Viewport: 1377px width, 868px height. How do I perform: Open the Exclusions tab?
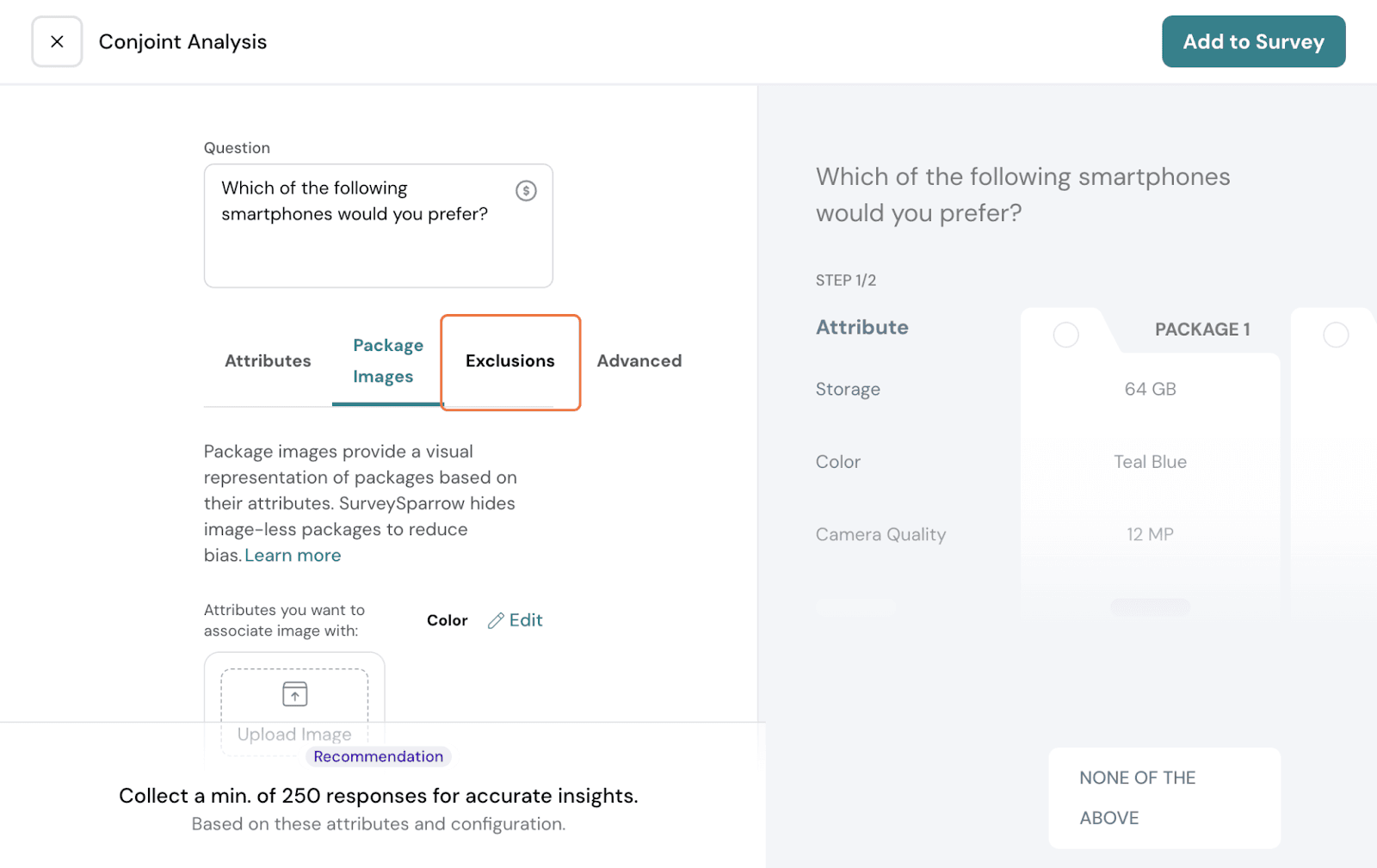(510, 361)
